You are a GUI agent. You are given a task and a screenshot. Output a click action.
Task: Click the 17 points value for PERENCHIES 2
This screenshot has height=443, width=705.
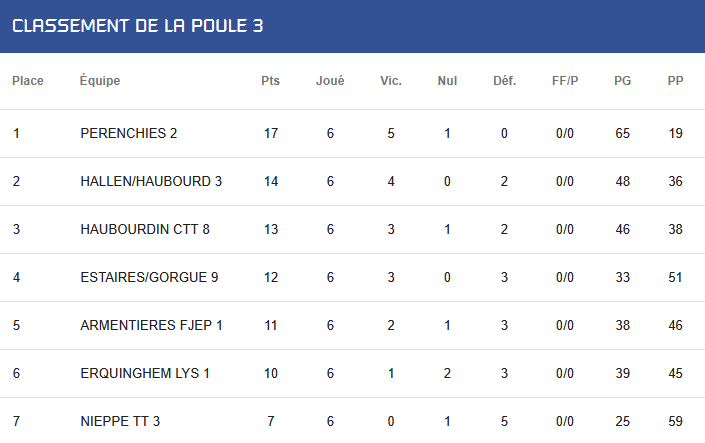pos(271,134)
